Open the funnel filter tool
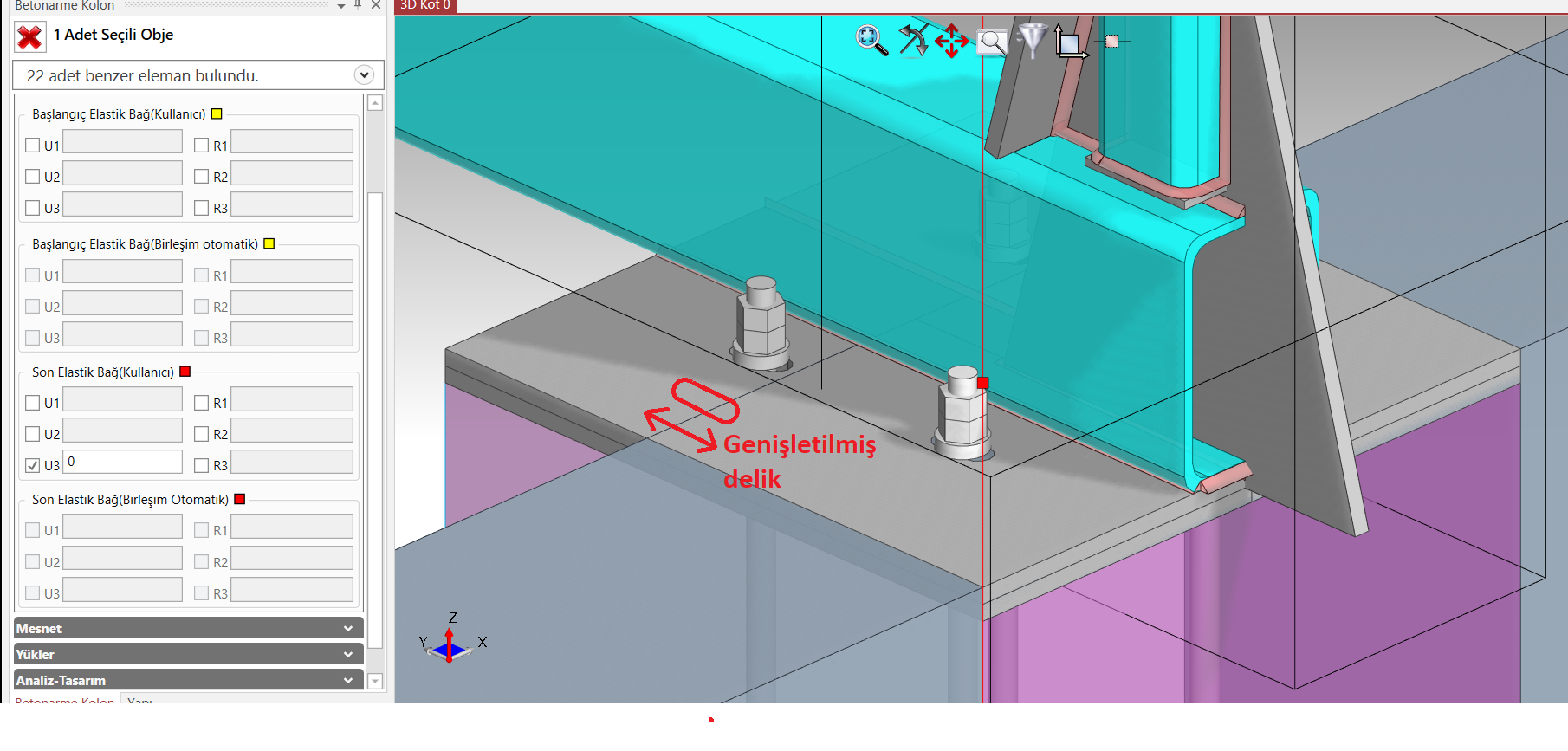The image size is (1568, 751). [x=1033, y=40]
